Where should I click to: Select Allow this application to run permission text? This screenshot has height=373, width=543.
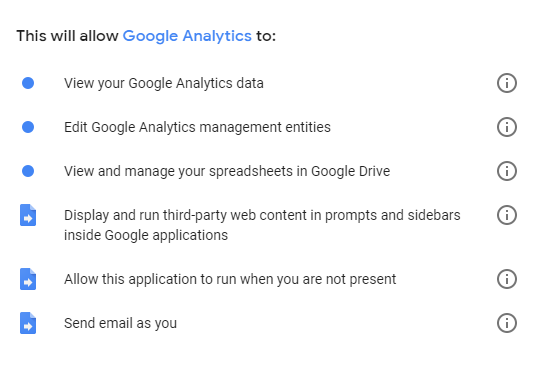[230, 279]
